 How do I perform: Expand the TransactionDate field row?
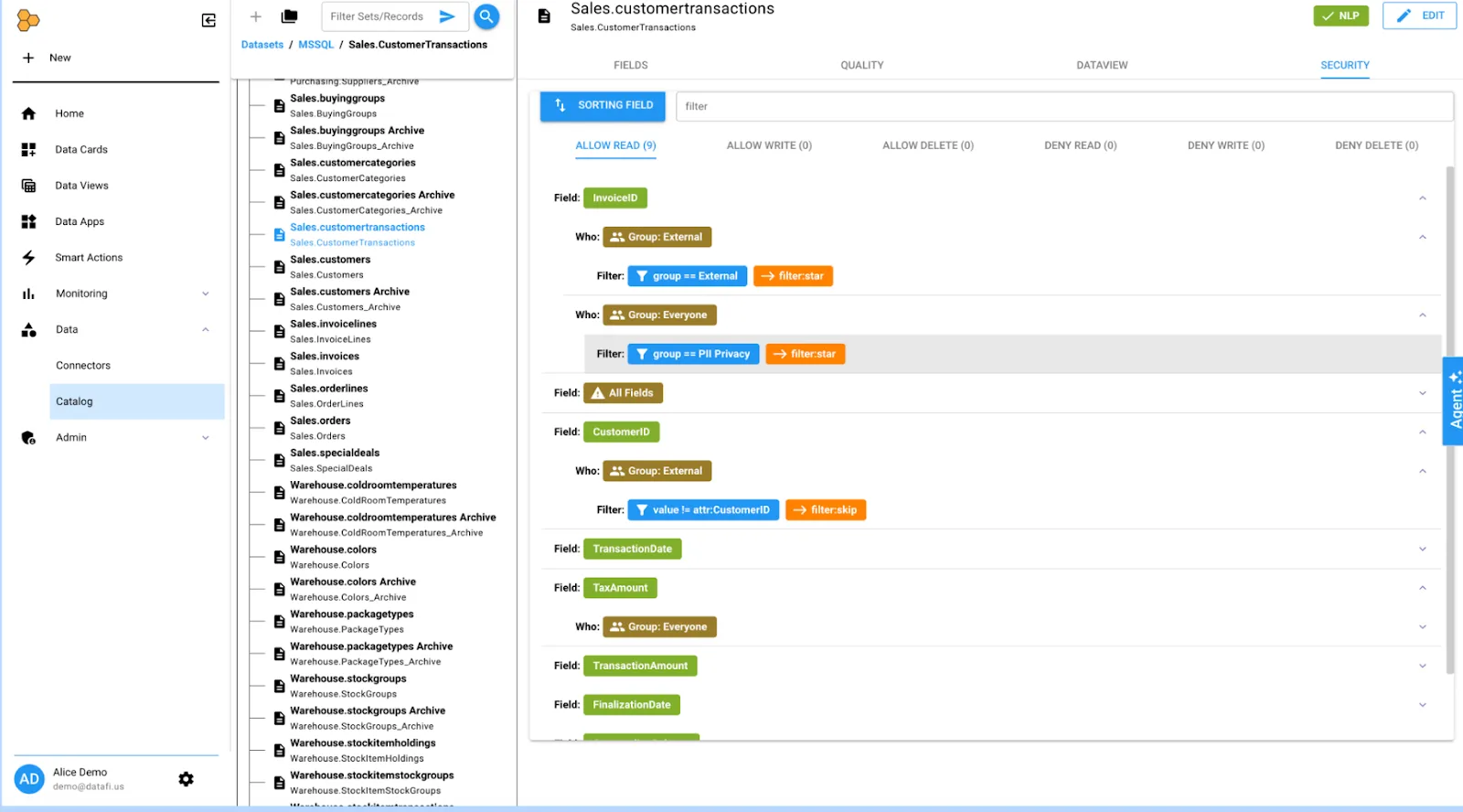1422,550
